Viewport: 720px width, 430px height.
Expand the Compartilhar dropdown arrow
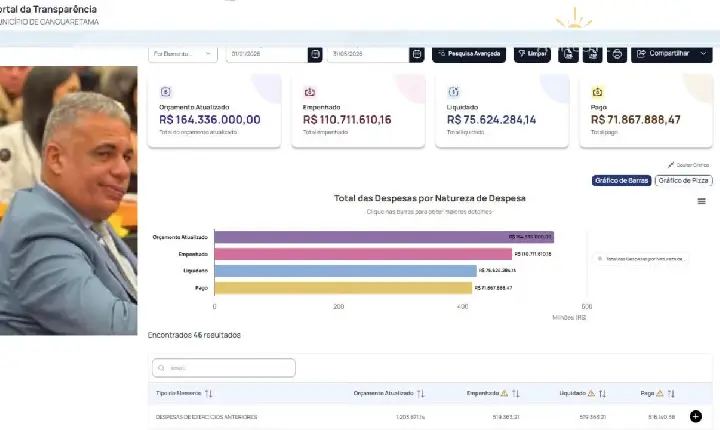[x=703, y=54]
